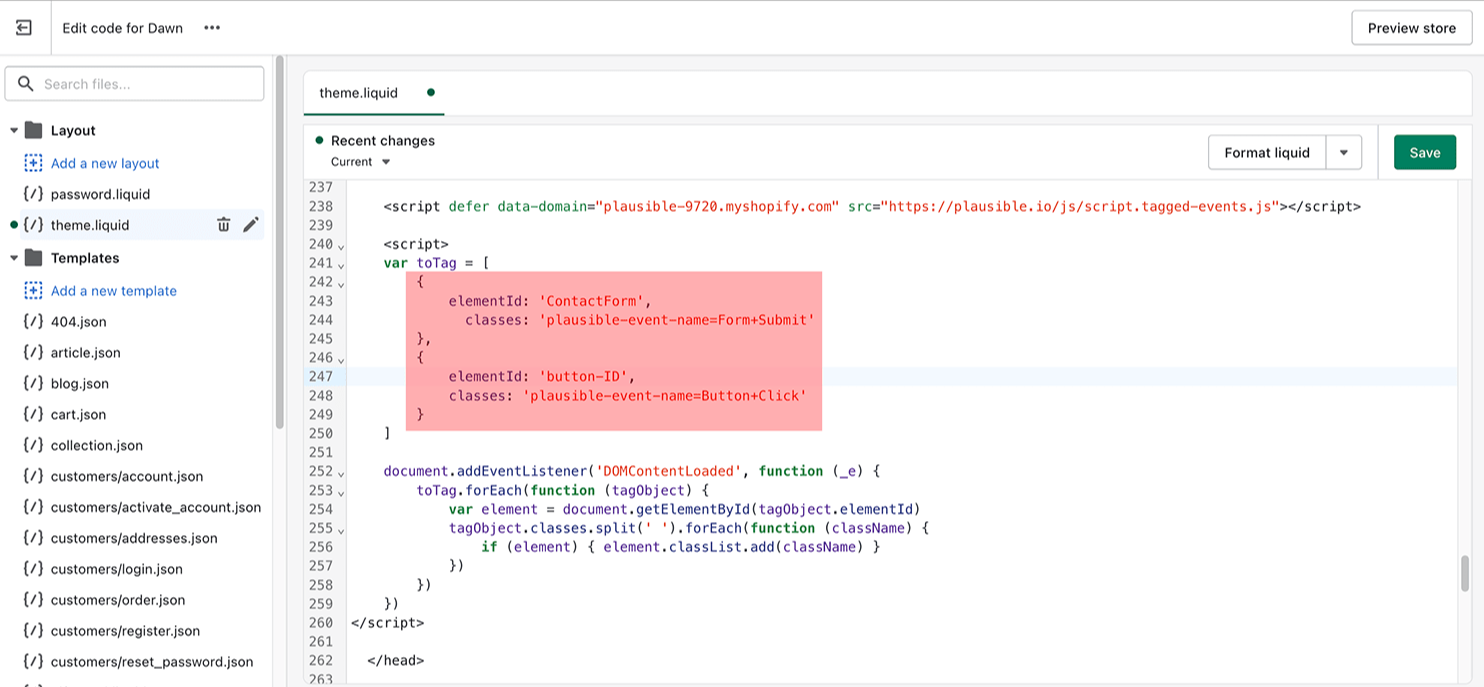Image resolution: width=1484 pixels, height=687 pixels.
Task: Collapse code fold at line 252
Action: click(x=341, y=473)
